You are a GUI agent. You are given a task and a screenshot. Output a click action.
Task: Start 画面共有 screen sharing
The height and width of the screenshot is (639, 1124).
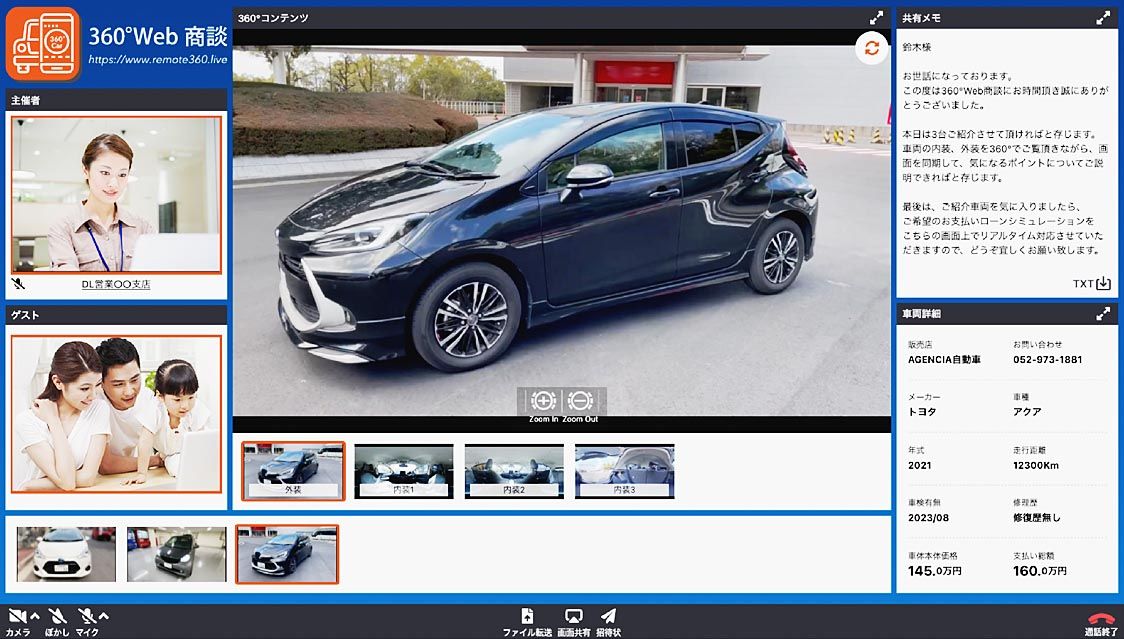tap(573, 616)
